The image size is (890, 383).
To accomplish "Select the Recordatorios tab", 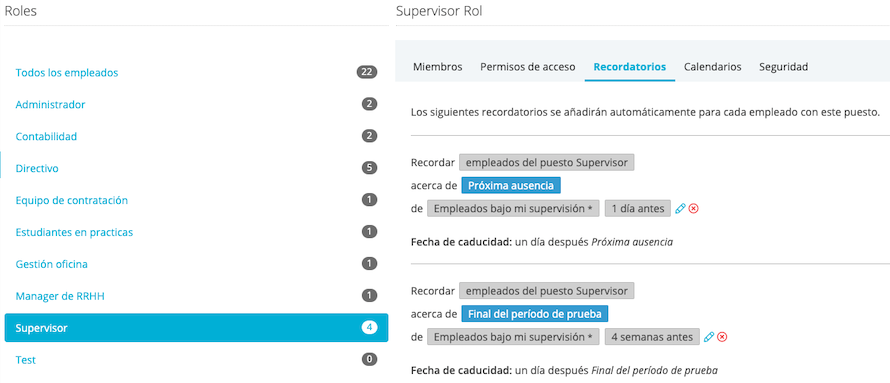I will tap(629, 67).
